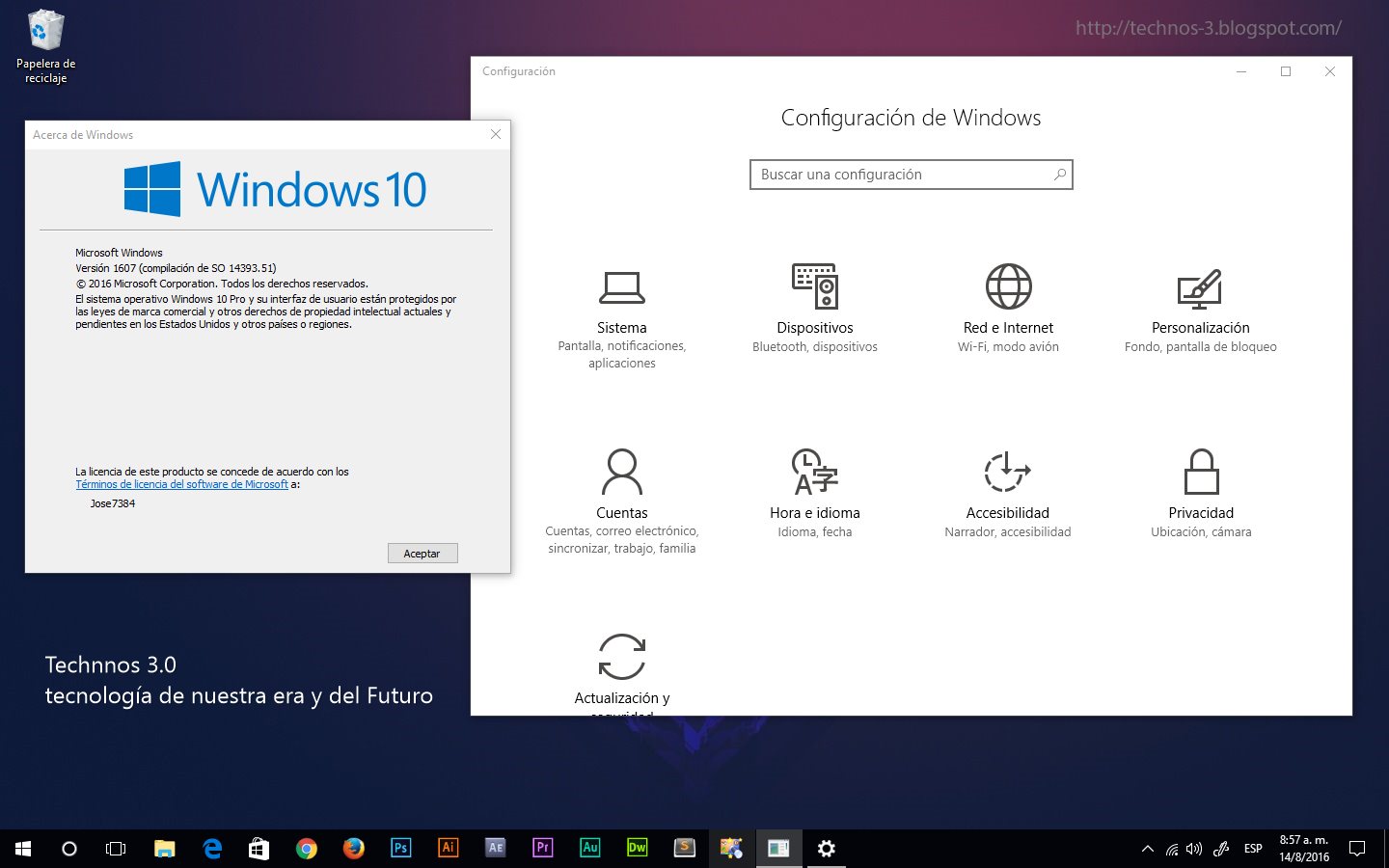Open the Windows Start menu
Screen dimensions: 1389x868
23,849
